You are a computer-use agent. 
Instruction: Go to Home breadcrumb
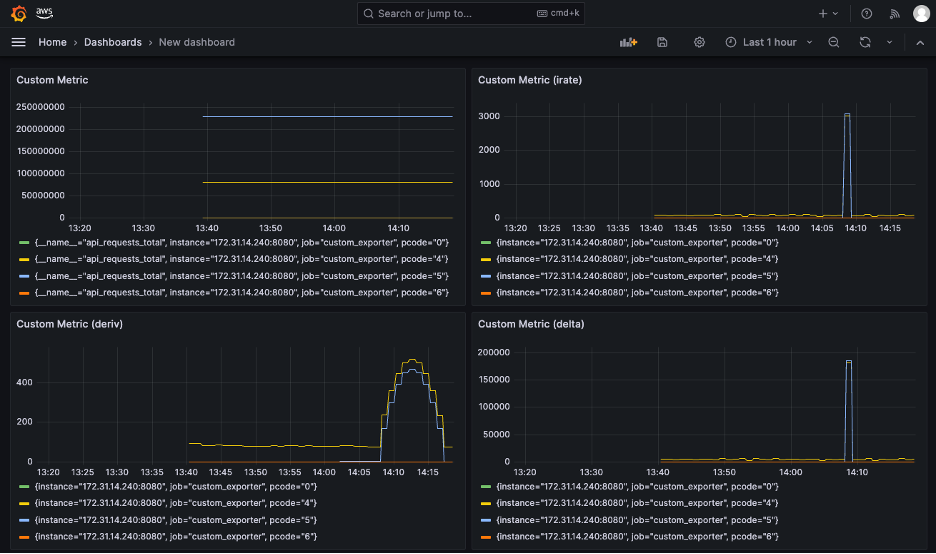(52, 42)
